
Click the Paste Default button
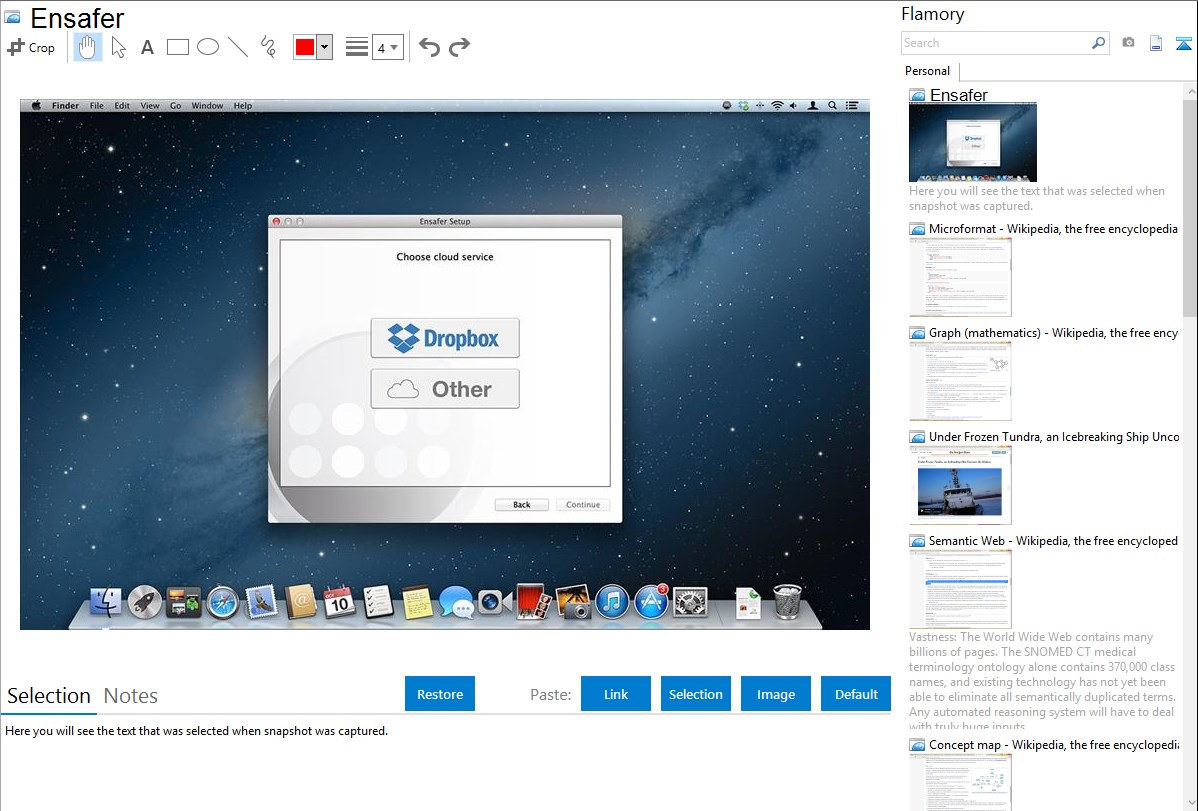856,694
